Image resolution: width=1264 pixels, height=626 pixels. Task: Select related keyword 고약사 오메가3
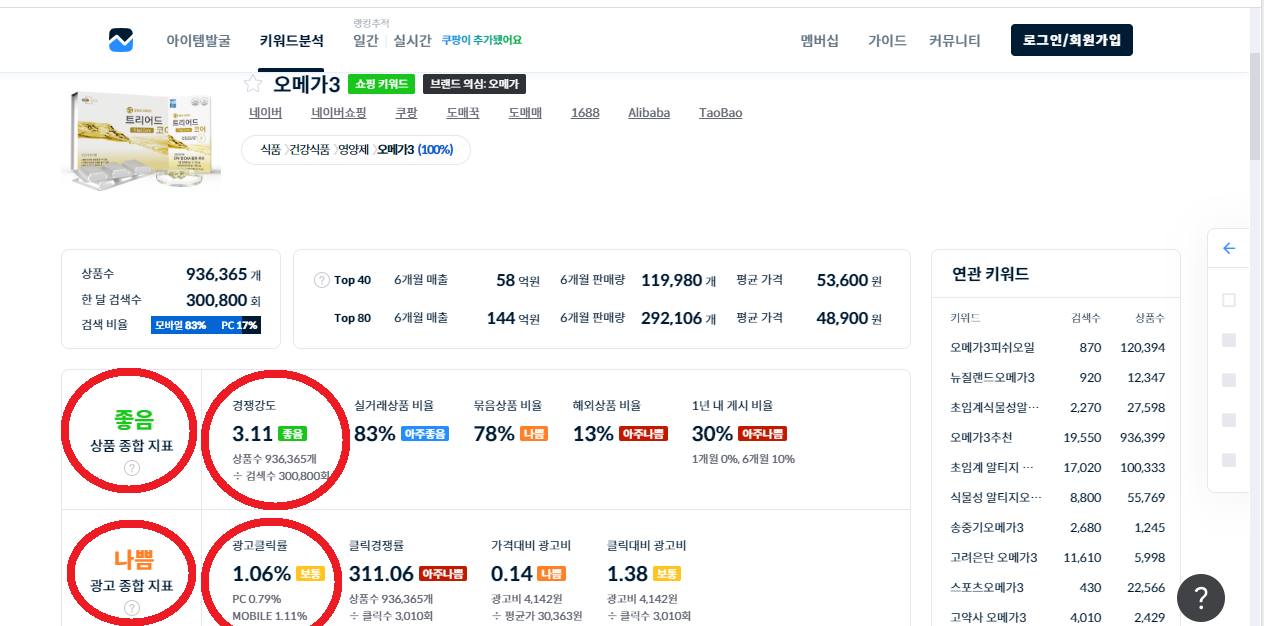coord(988,617)
